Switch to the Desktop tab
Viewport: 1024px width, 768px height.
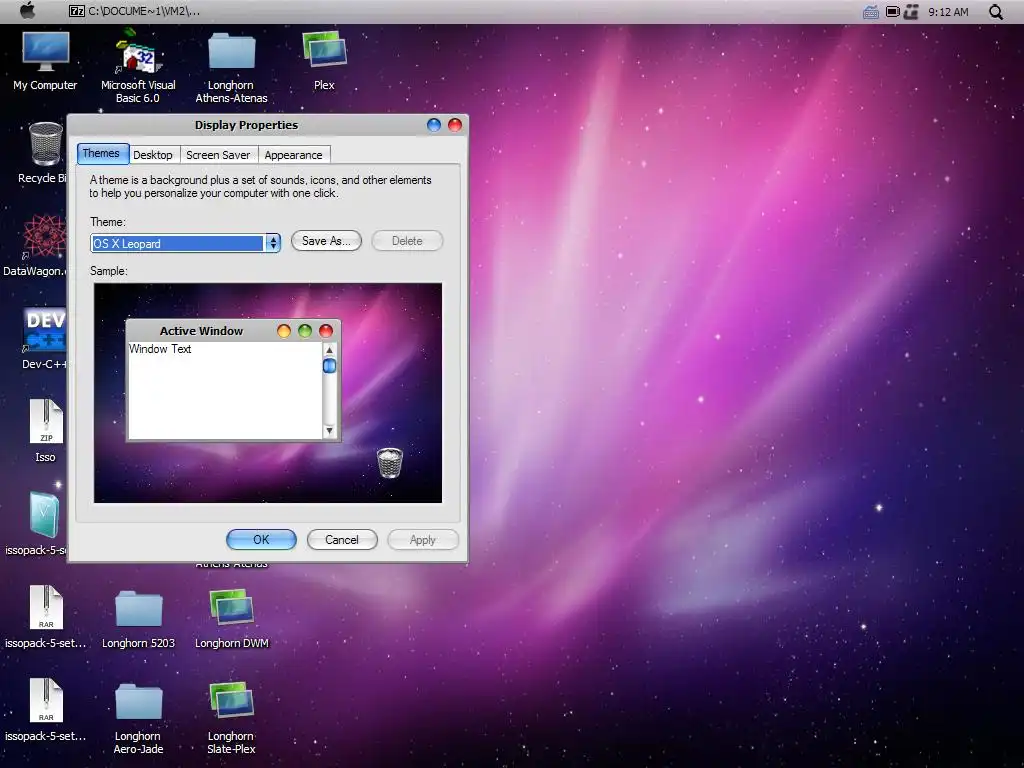[x=153, y=155]
